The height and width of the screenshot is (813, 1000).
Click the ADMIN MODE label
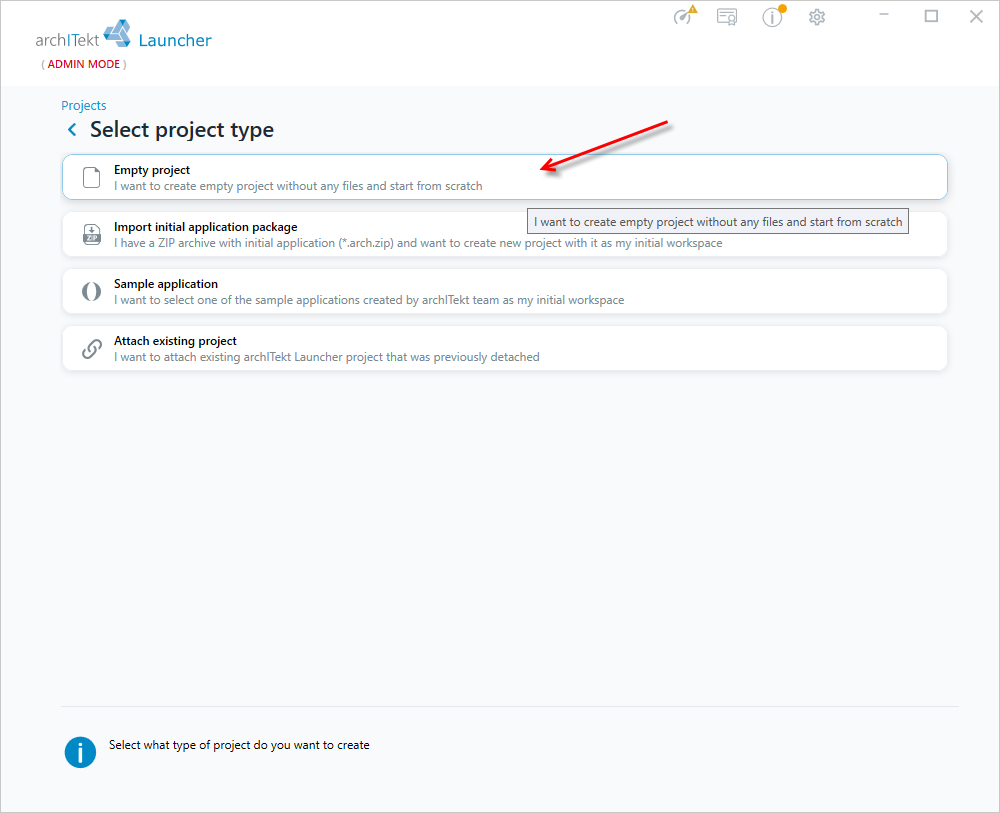(x=84, y=64)
